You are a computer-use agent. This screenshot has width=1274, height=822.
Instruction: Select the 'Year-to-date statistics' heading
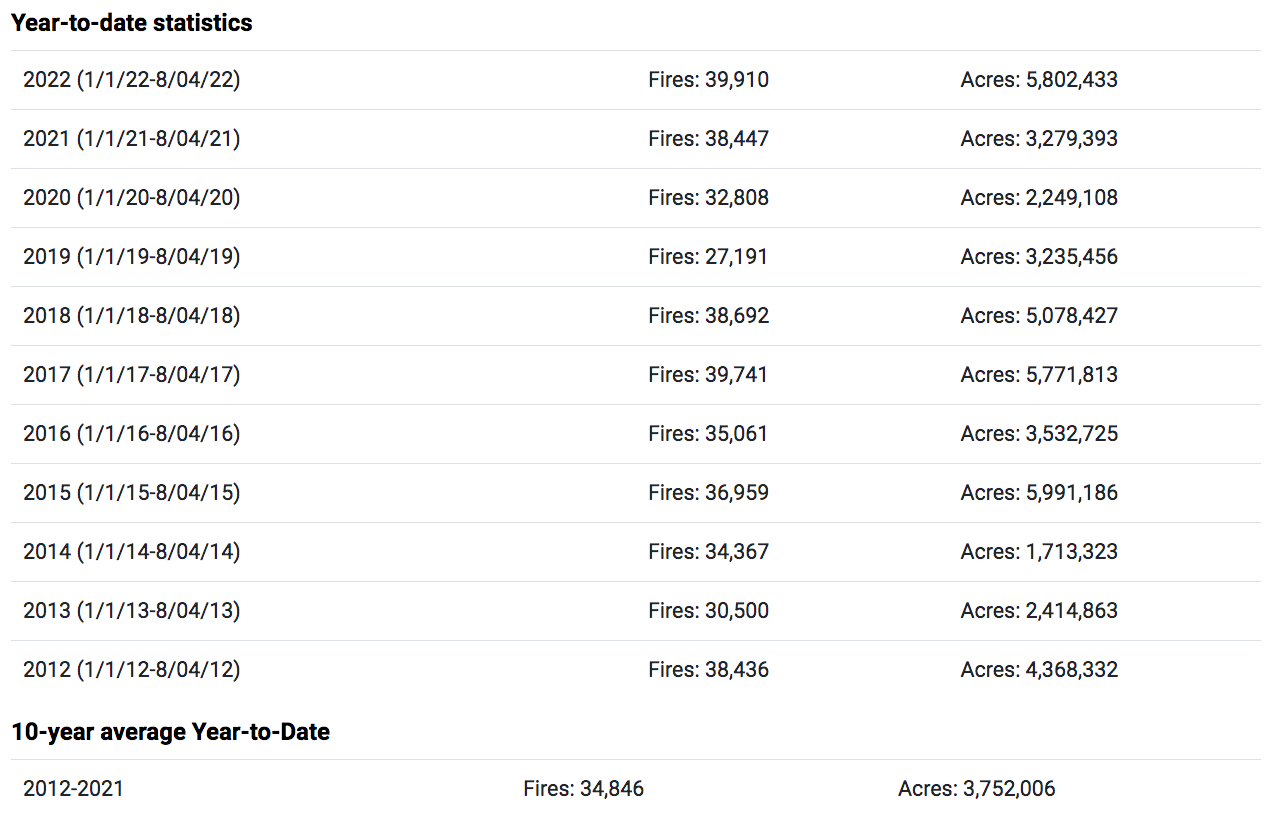click(x=132, y=23)
